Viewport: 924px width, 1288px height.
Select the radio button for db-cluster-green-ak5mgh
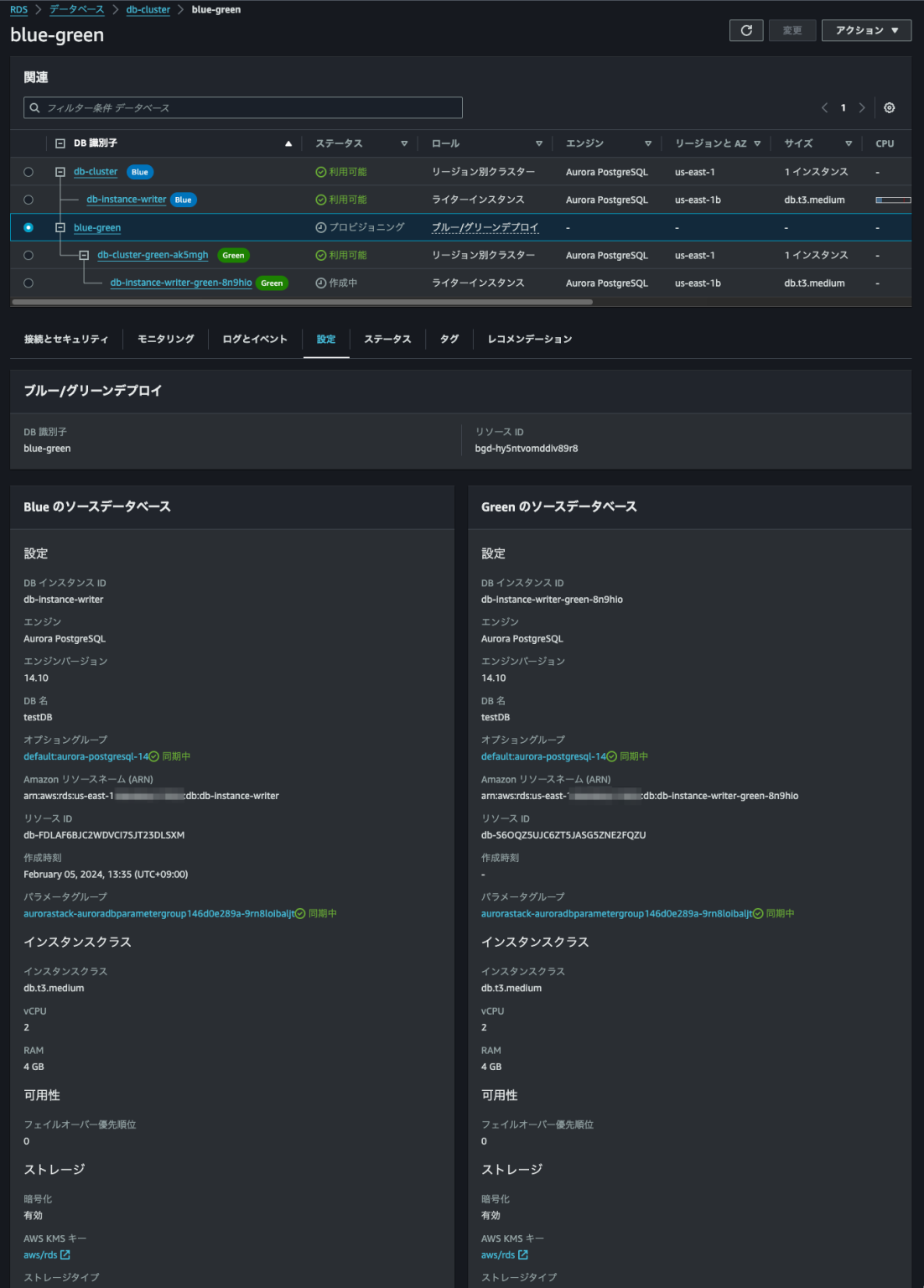[x=29, y=255]
